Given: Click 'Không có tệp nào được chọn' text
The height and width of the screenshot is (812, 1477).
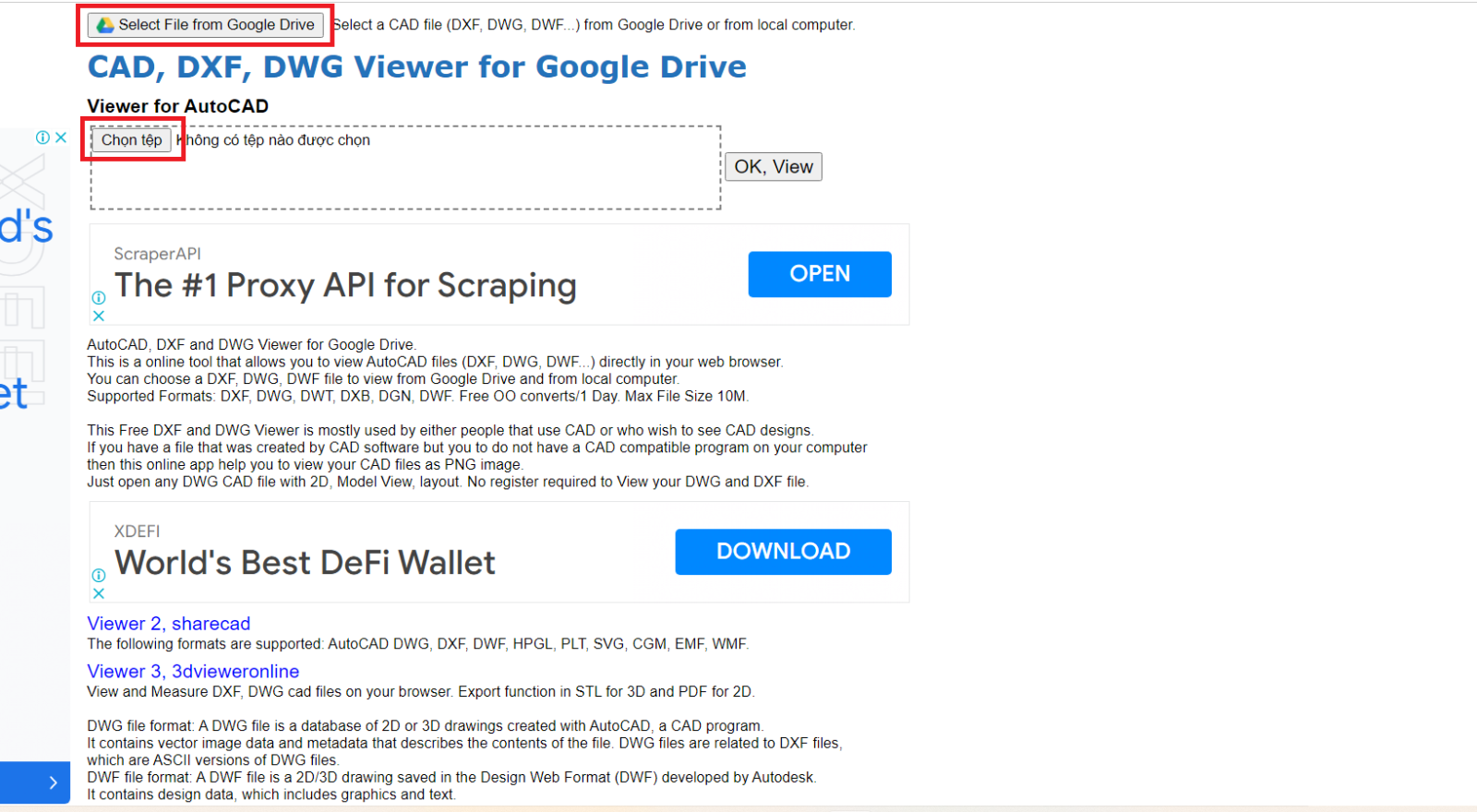Looking at the screenshot, I should [273, 140].
